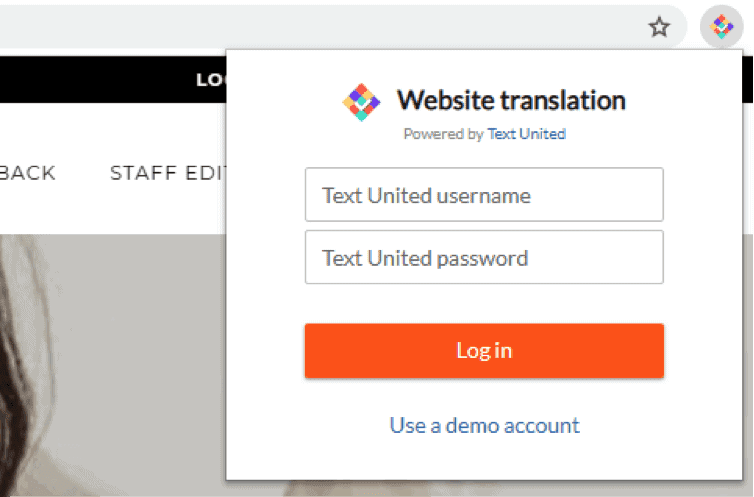The height and width of the screenshot is (497, 754).
Task: Follow the Text United link
Action: pyautogui.click(x=527, y=134)
